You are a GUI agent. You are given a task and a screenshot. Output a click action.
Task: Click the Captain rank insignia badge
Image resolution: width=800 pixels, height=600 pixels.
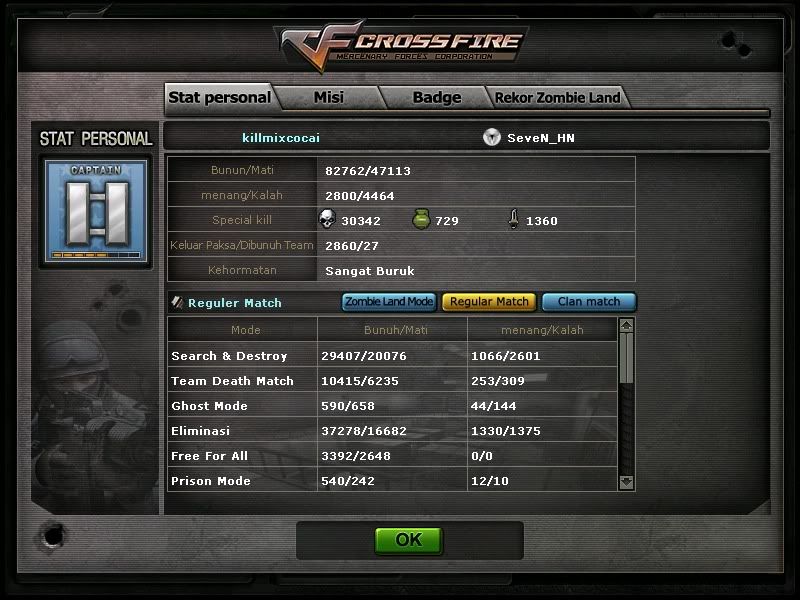click(96, 211)
